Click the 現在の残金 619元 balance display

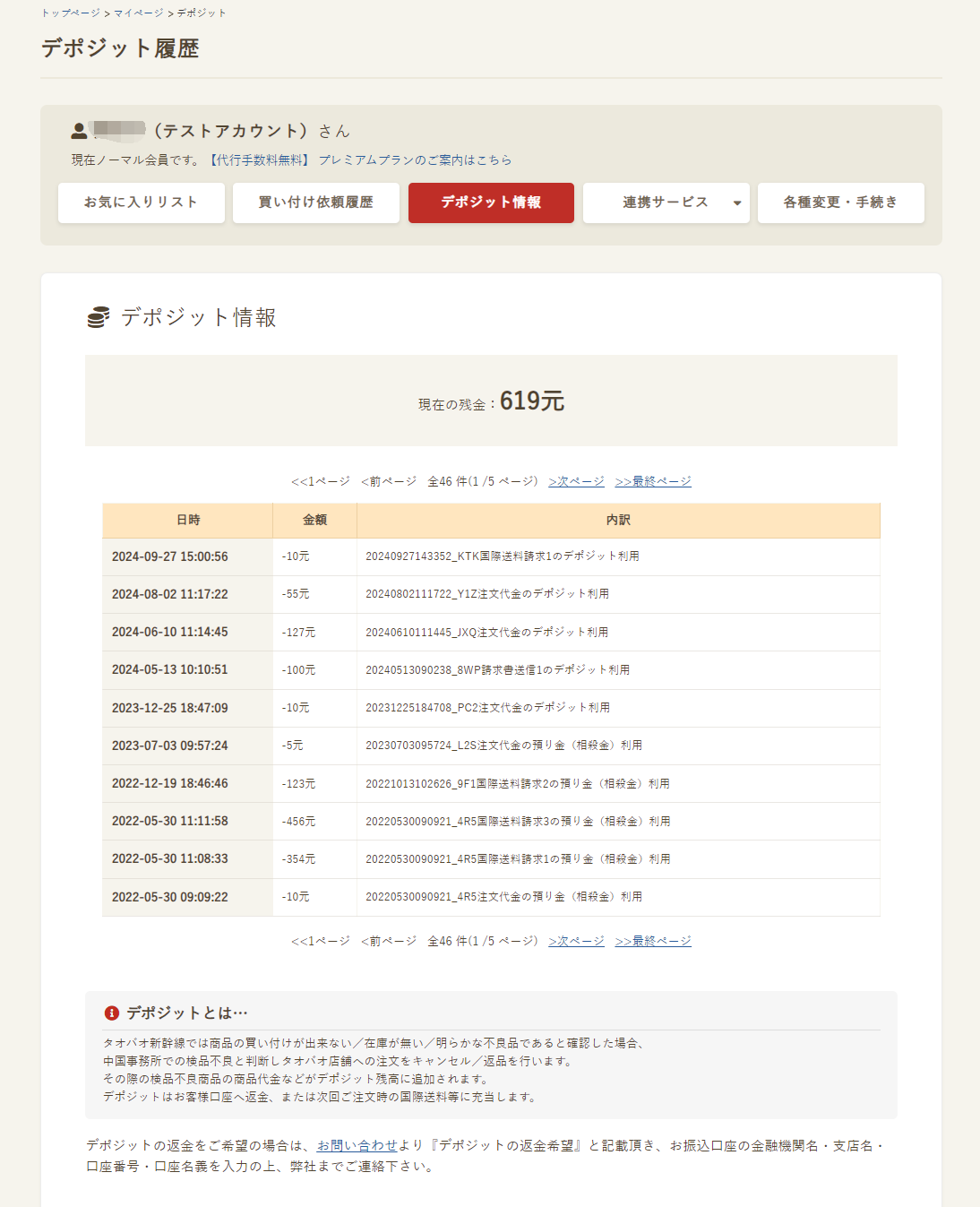pos(490,401)
